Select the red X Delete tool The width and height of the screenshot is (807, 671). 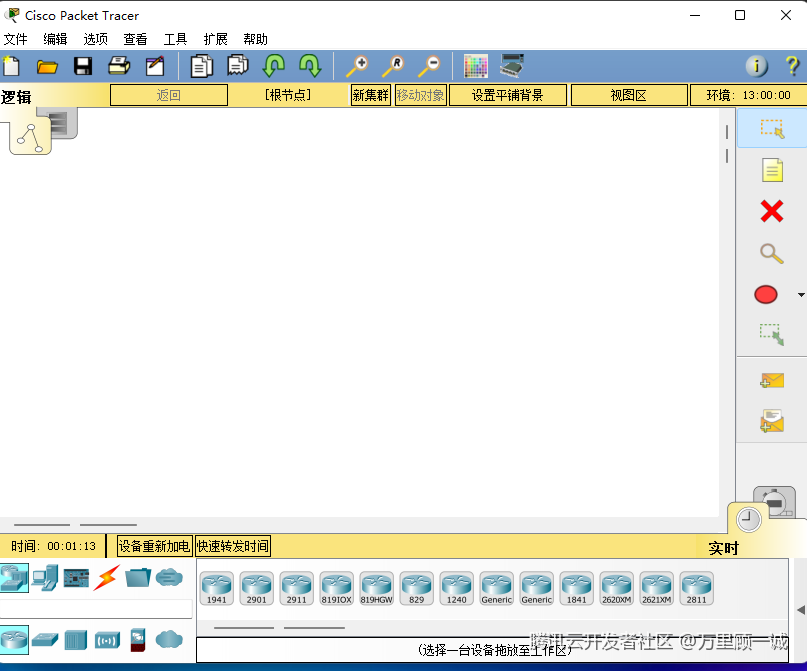[x=772, y=211]
